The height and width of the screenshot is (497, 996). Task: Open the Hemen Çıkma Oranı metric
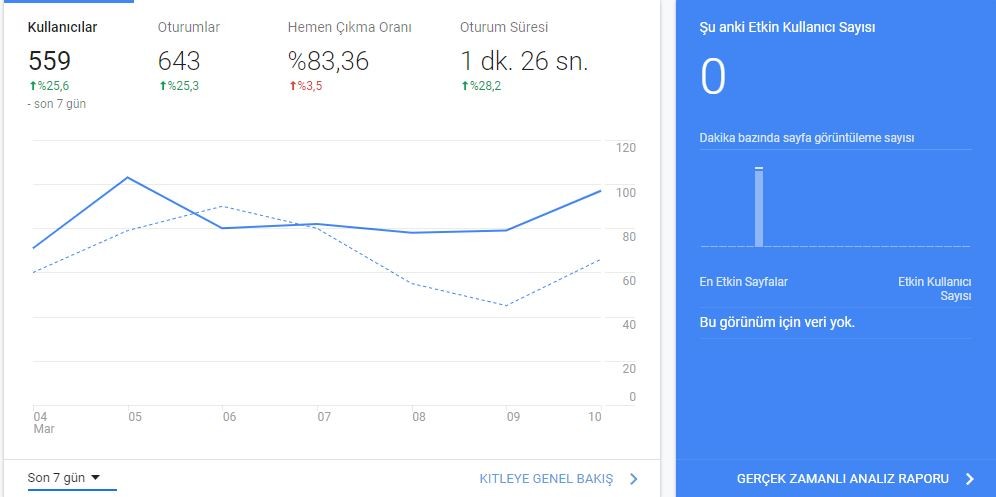coord(349,27)
